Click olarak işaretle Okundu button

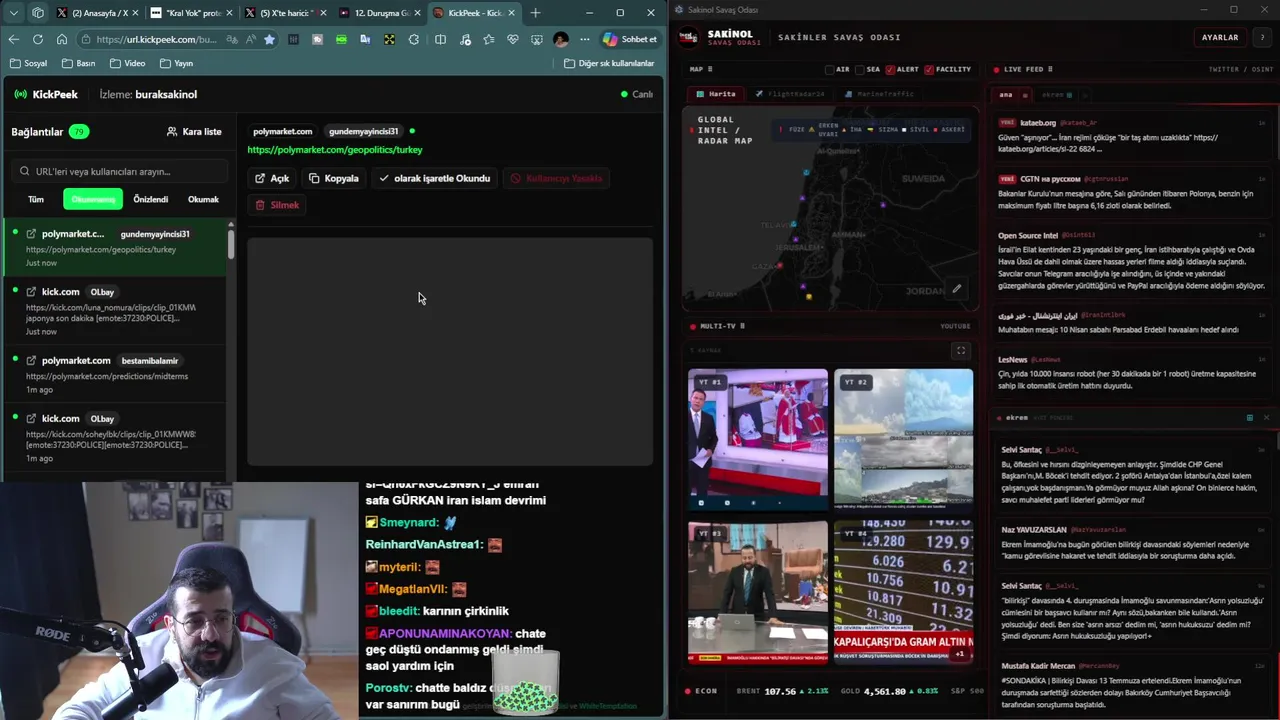click(x=435, y=178)
